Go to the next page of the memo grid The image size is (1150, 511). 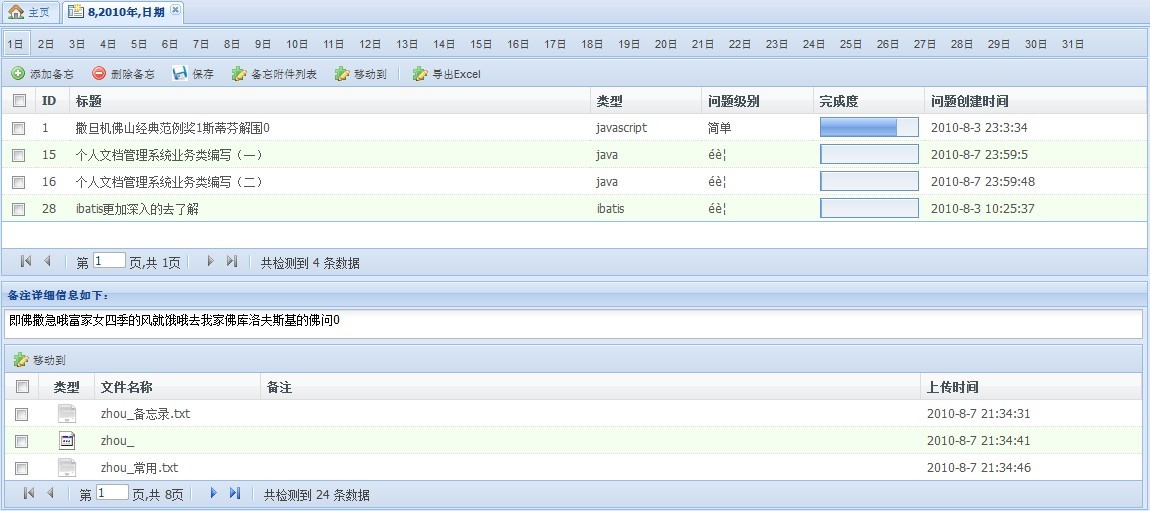click(210, 261)
